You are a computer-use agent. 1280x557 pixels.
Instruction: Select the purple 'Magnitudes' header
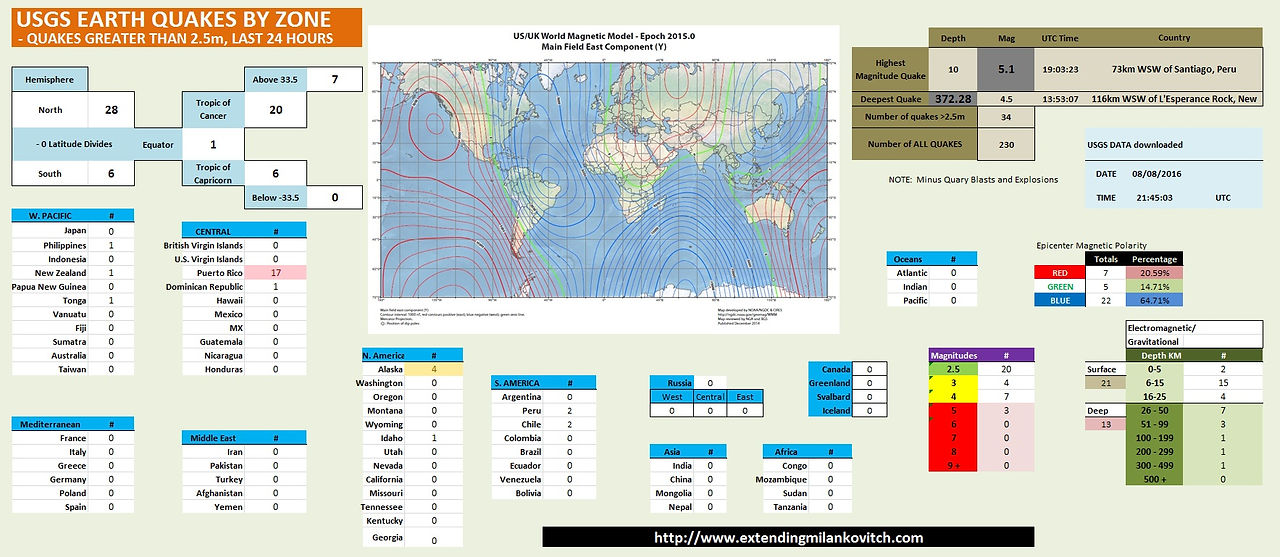tap(953, 355)
